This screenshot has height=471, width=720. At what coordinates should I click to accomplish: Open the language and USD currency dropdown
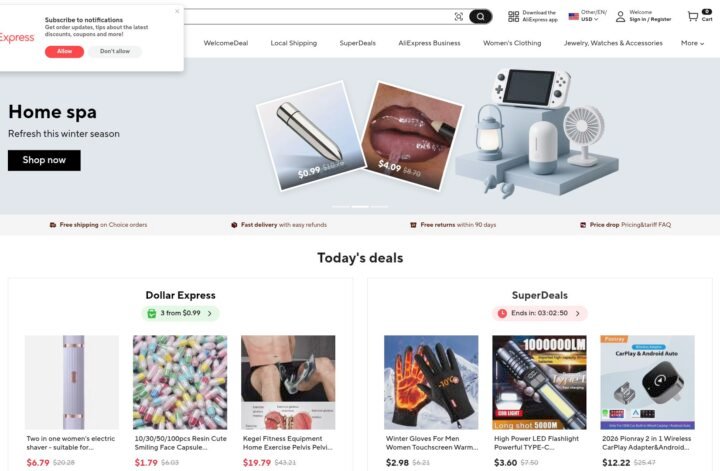[588, 16]
